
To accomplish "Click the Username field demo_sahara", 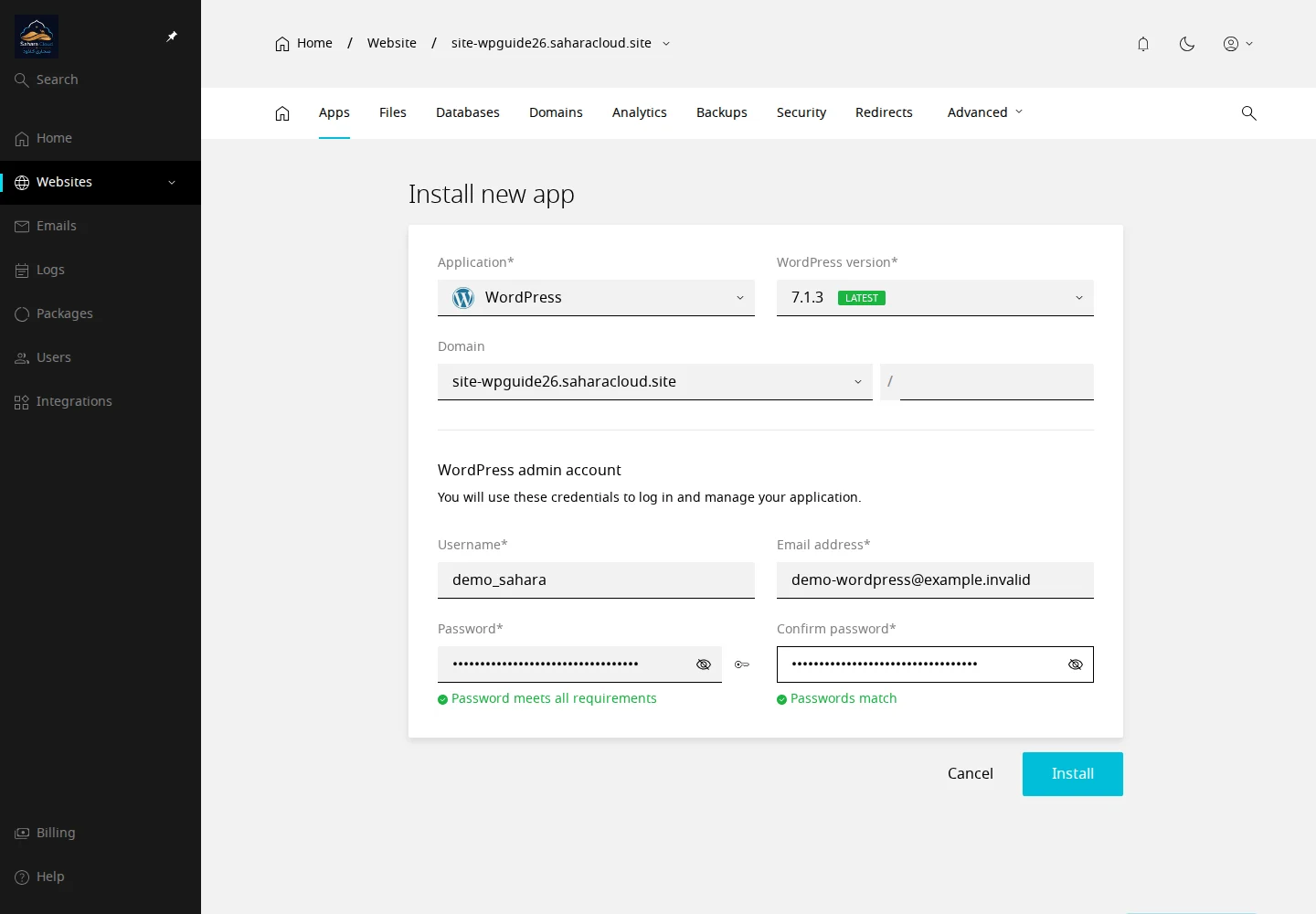I will click(x=596, y=580).
